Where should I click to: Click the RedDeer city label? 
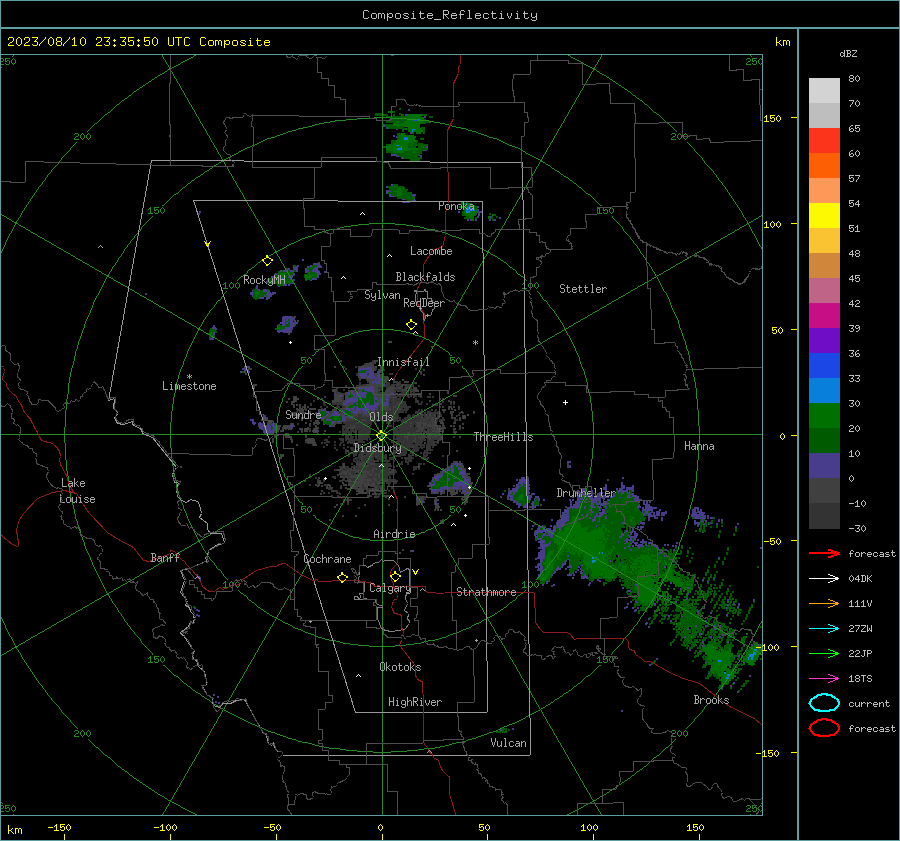click(424, 303)
